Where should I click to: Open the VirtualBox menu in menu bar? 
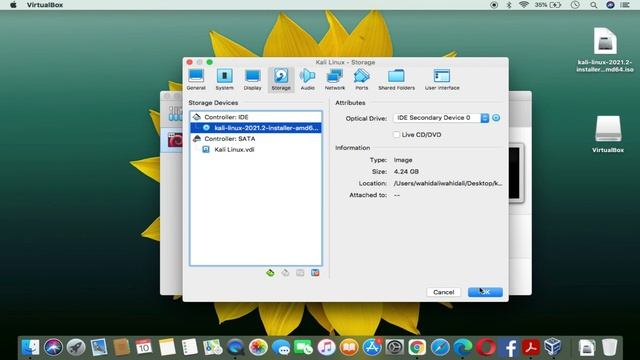pos(45,5)
